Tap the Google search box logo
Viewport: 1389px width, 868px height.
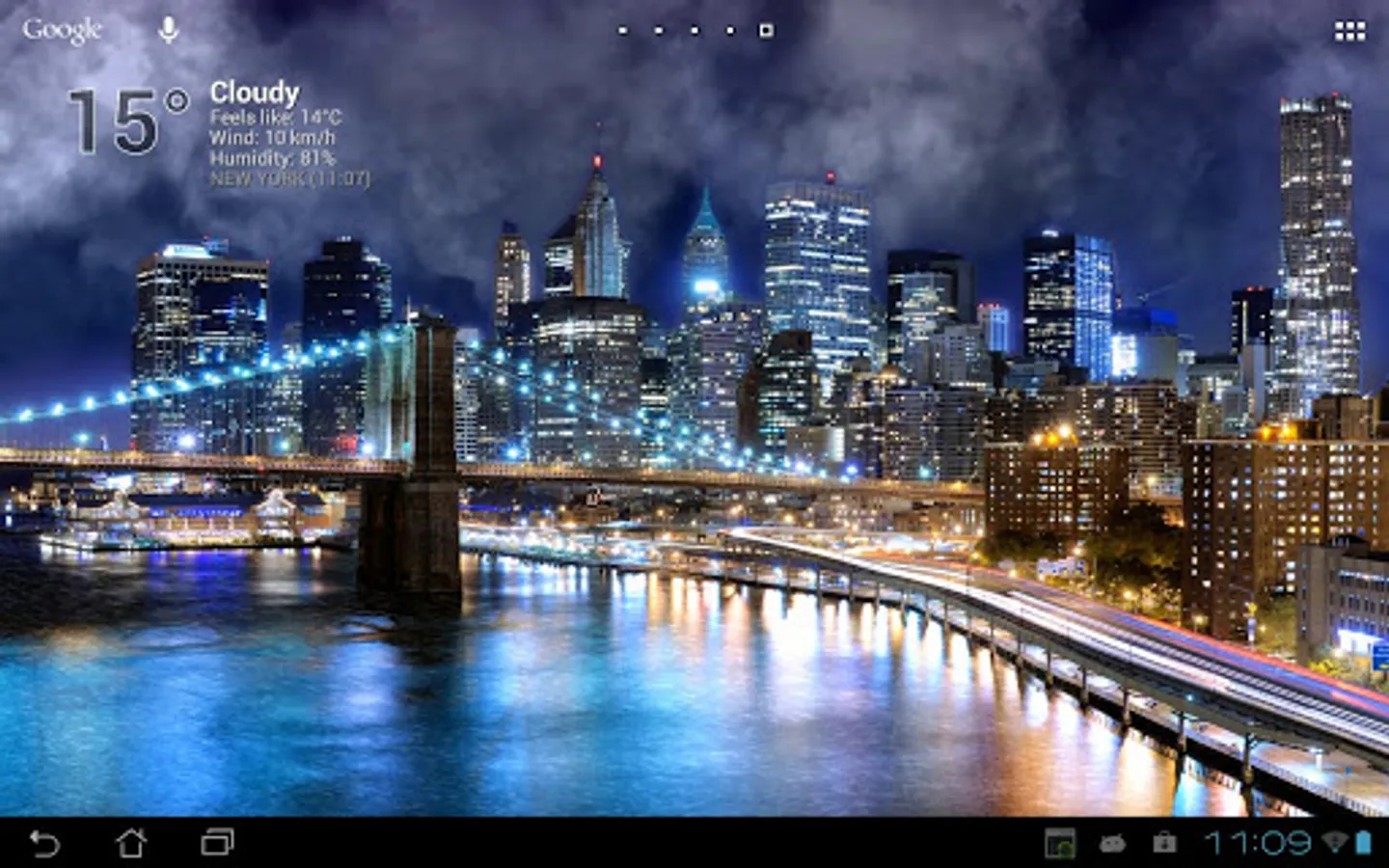pyautogui.click(x=62, y=31)
